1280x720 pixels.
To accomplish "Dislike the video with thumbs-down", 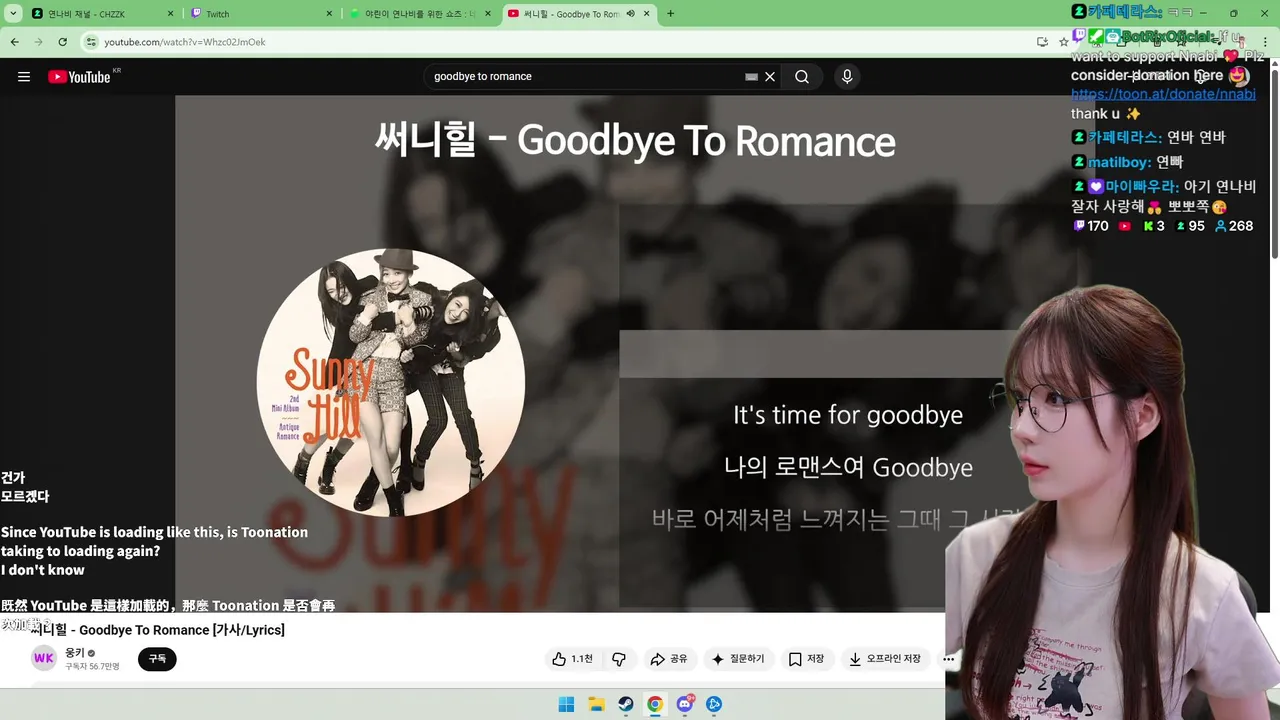I will click(619, 659).
